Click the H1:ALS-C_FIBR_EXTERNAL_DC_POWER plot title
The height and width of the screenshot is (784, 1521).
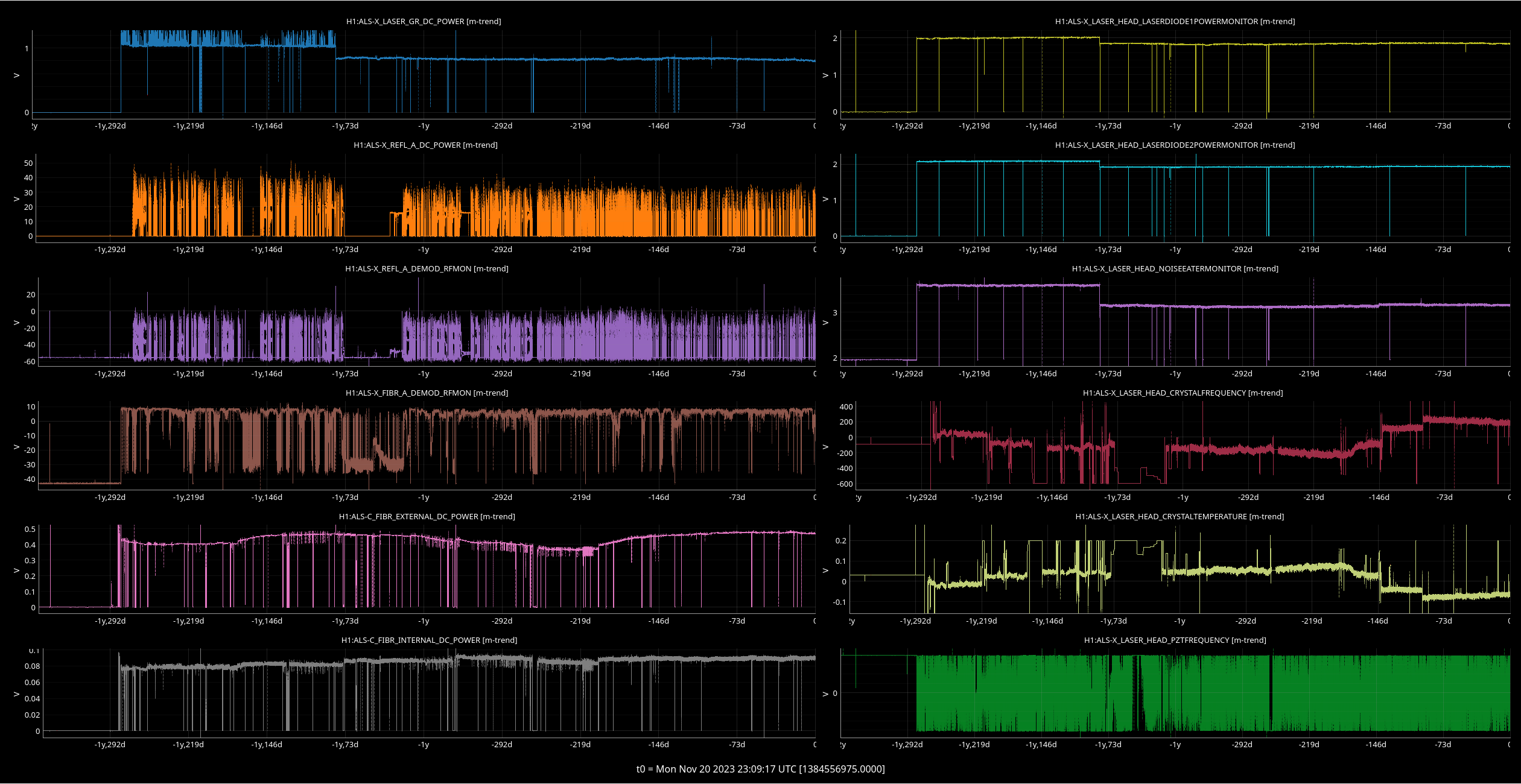pos(427,516)
